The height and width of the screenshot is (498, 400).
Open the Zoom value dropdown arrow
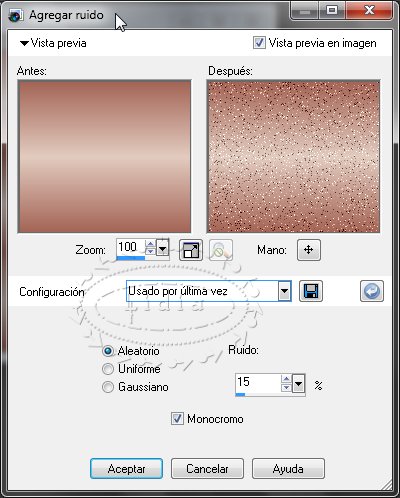[x=163, y=248]
